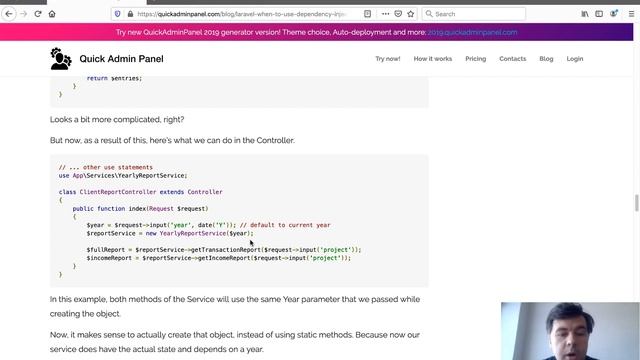
Task: Click the webcam video overlay thumbnail
Action: (x=570, y=331)
